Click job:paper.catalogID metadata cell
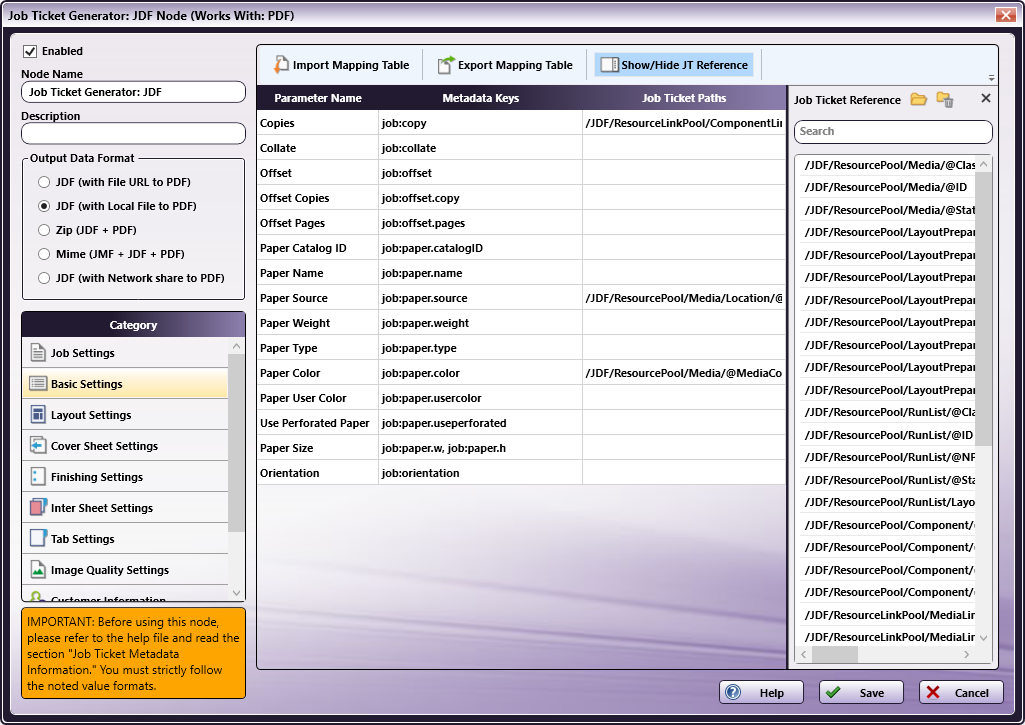Image resolution: width=1025 pixels, height=725 pixels. pyautogui.click(x=480, y=248)
